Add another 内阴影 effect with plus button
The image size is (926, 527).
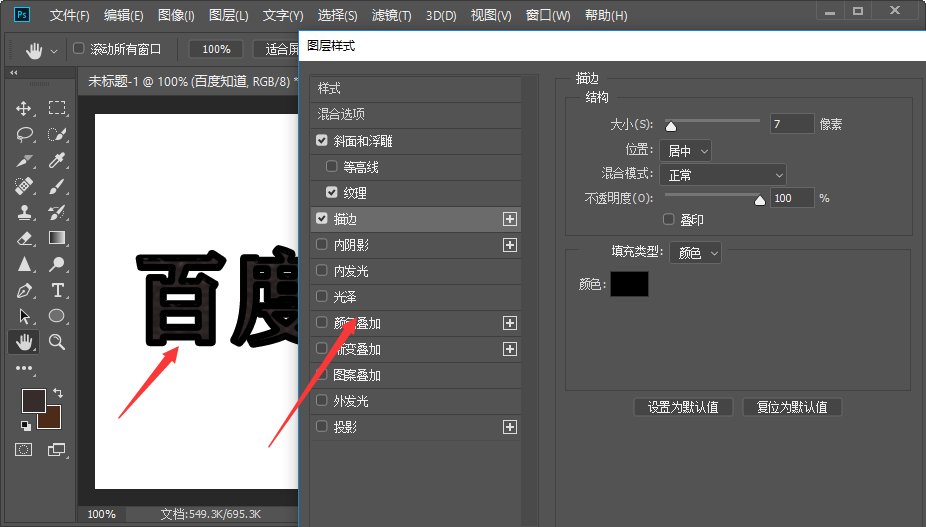tap(510, 245)
